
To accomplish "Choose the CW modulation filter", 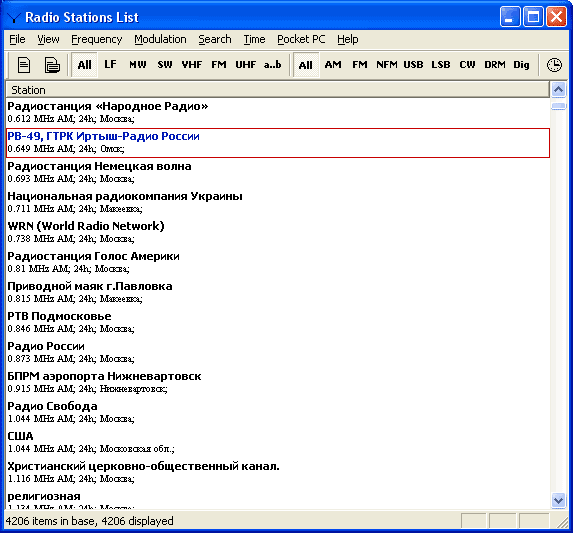I will click(x=467, y=65).
